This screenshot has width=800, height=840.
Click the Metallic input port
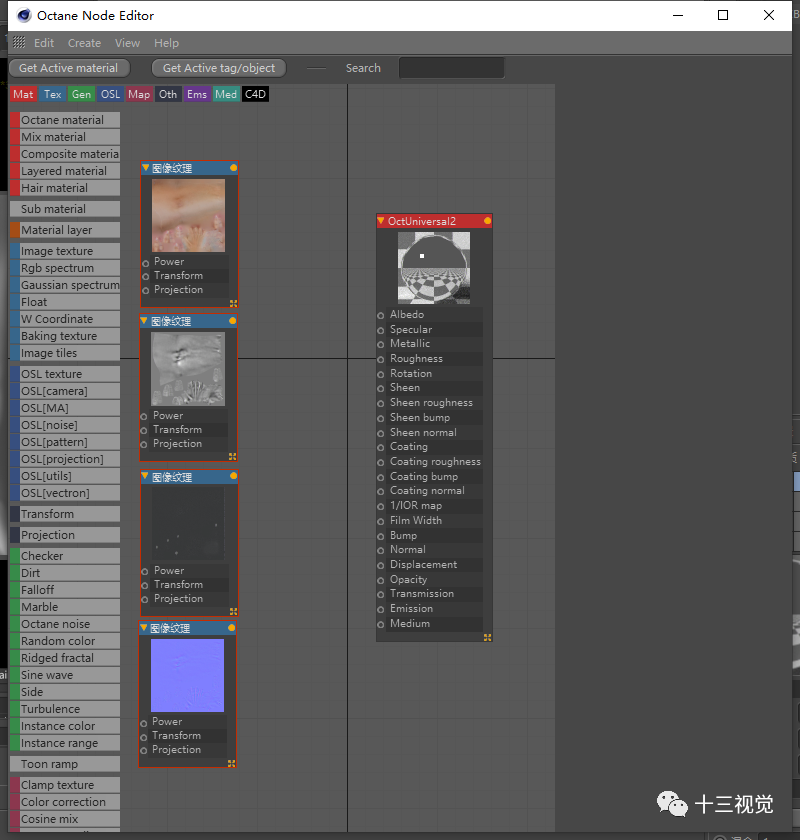tap(381, 344)
